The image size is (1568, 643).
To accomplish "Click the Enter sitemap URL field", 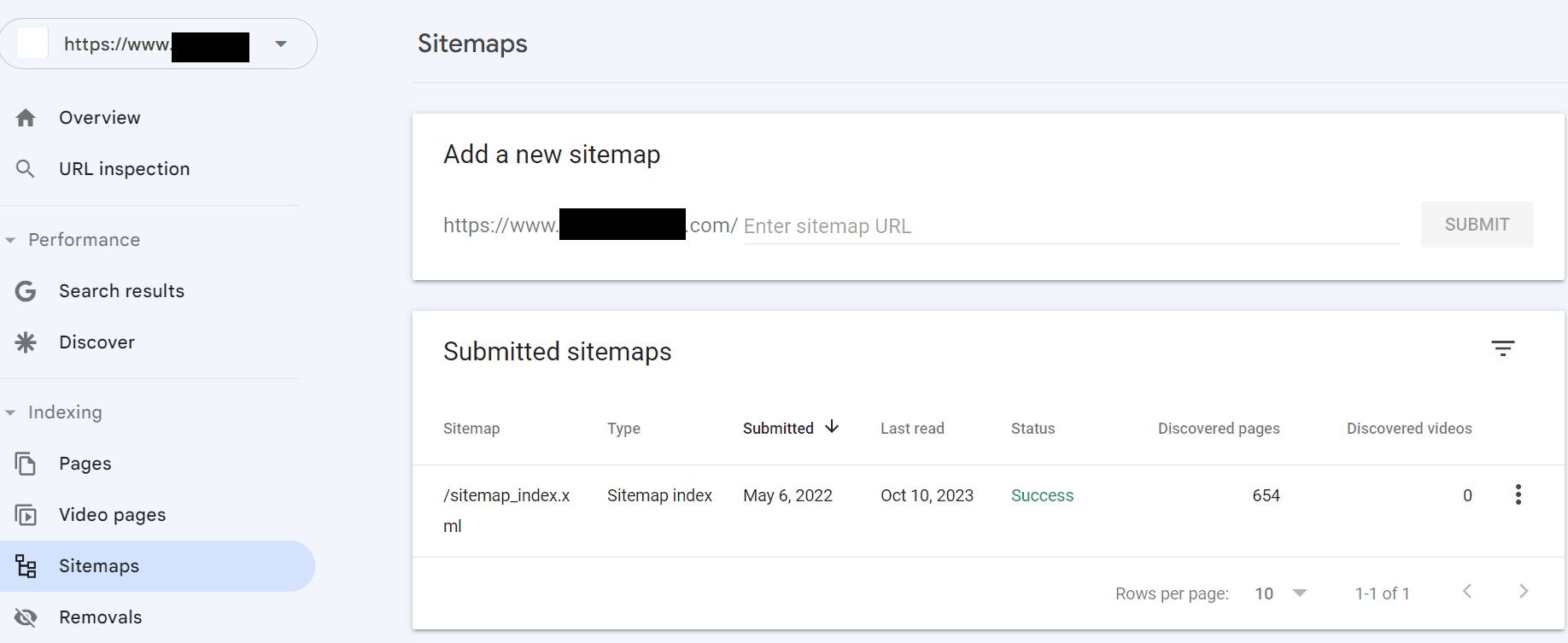I will coord(1071,226).
